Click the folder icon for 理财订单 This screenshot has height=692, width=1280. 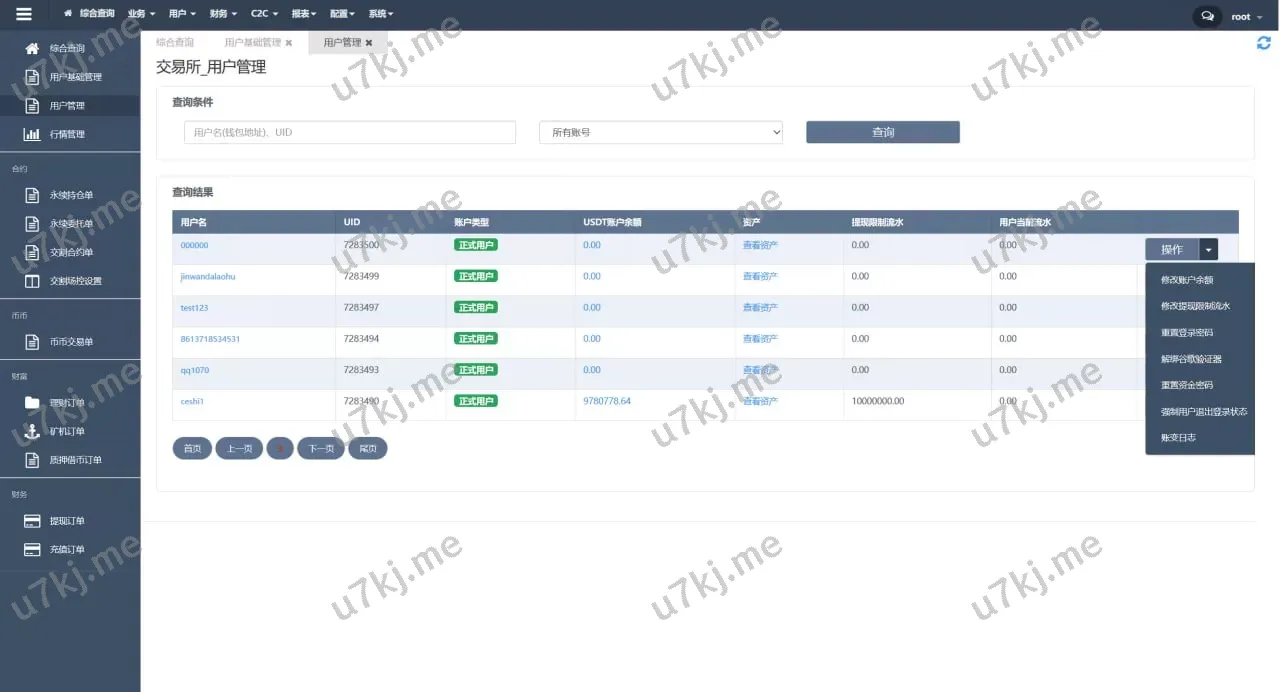(x=32, y=403)
